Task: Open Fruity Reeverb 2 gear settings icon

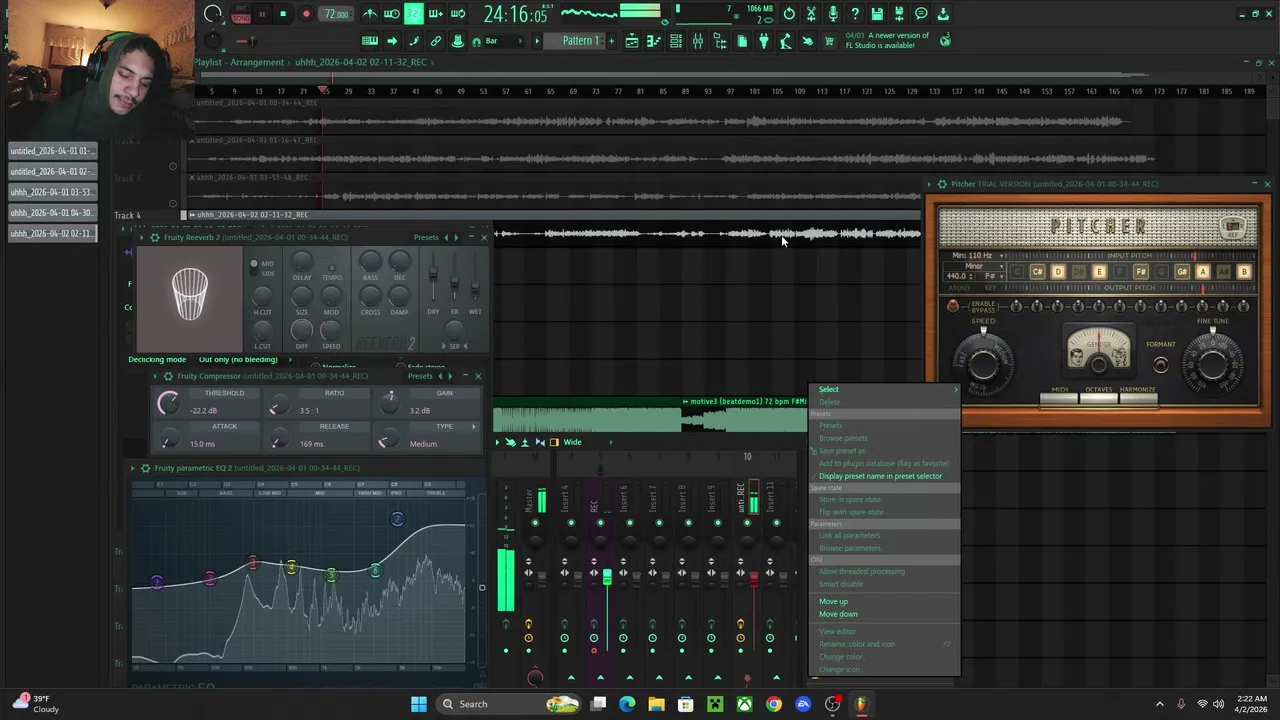Action: coord(155,237)
